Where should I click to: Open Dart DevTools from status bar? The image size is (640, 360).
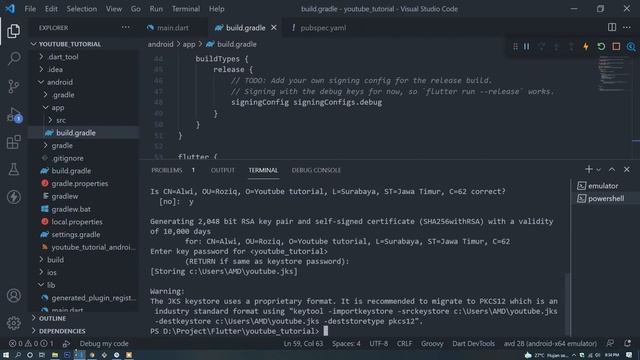click(473, 343)
